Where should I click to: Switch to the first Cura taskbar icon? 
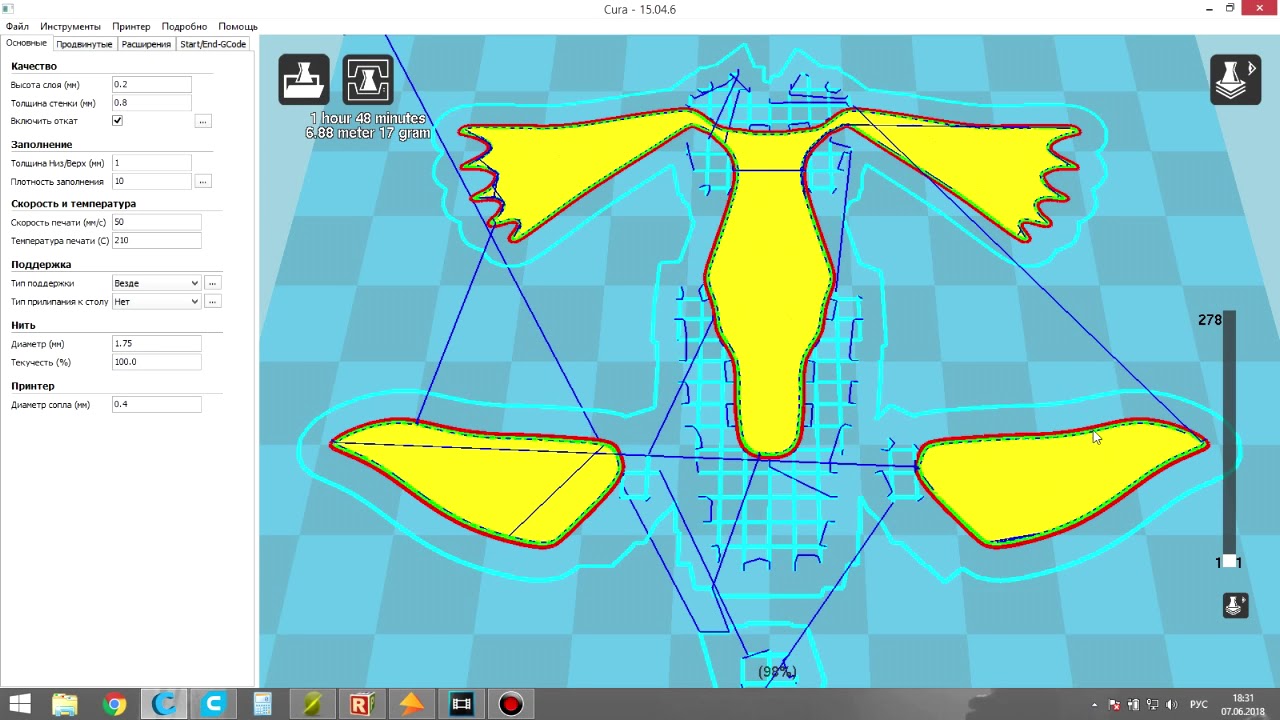click(x=164, y=704)
